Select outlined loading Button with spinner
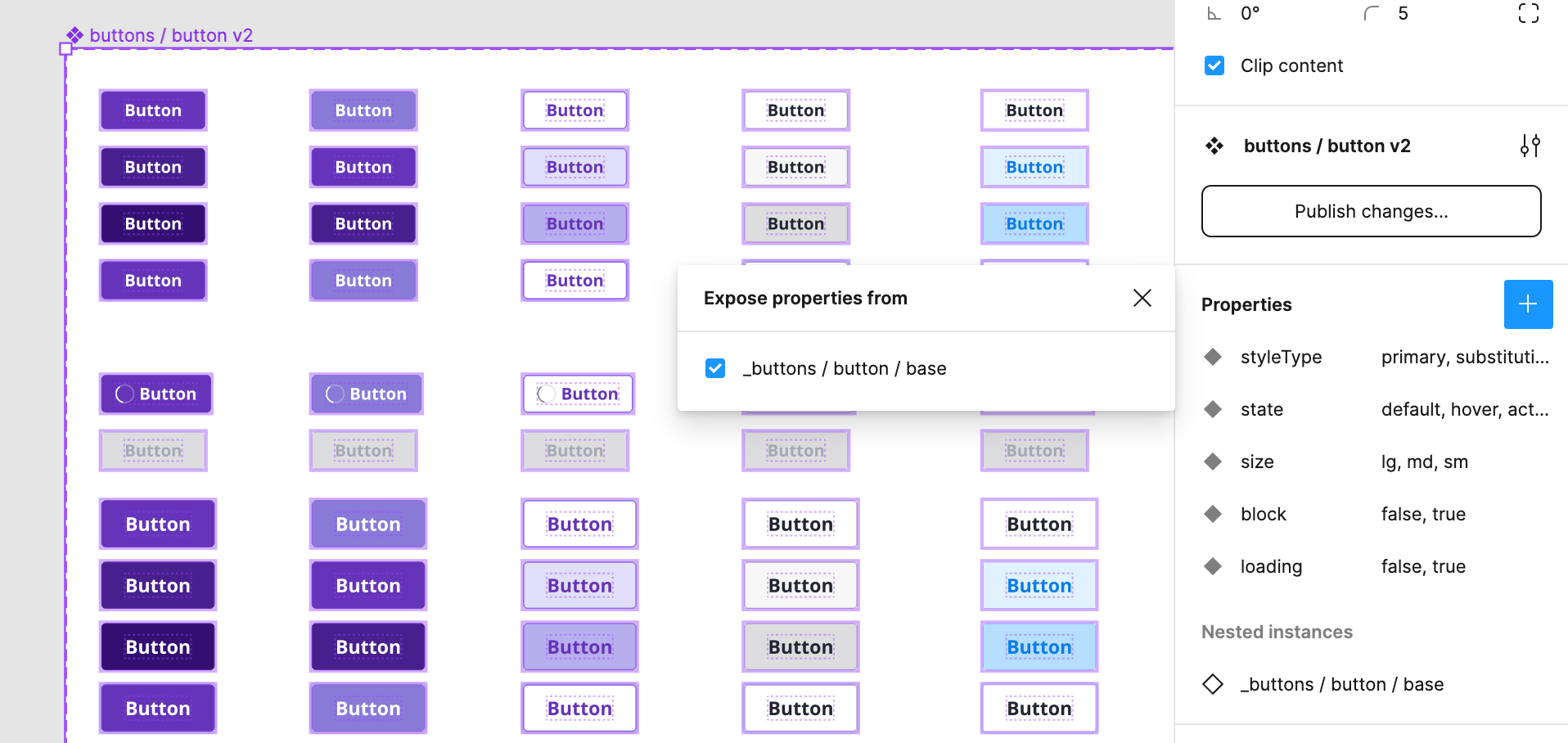Viewport: 1568px width, 743px height. pos(578,394)
